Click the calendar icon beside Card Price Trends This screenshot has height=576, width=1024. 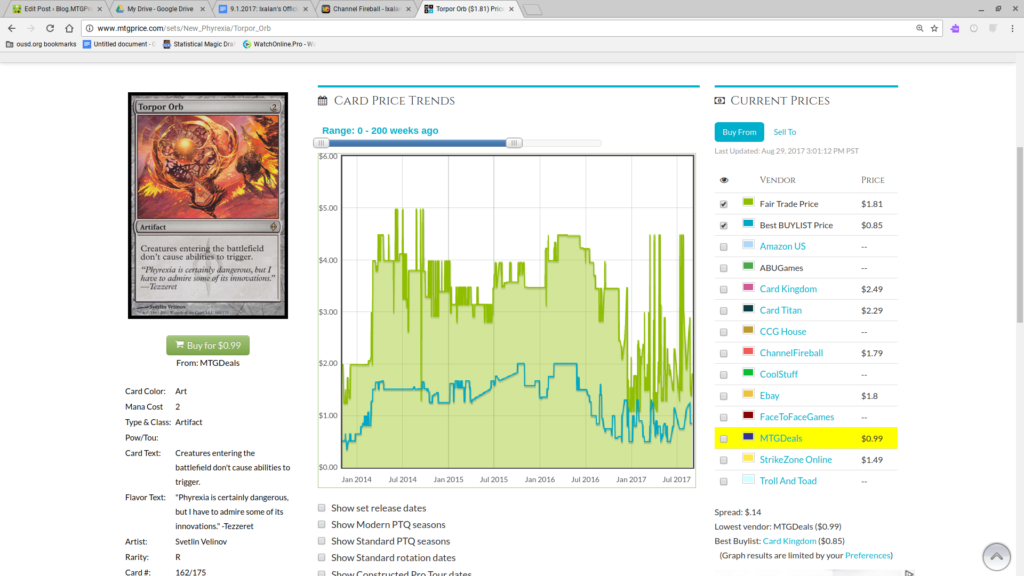(x=323, y=101)
